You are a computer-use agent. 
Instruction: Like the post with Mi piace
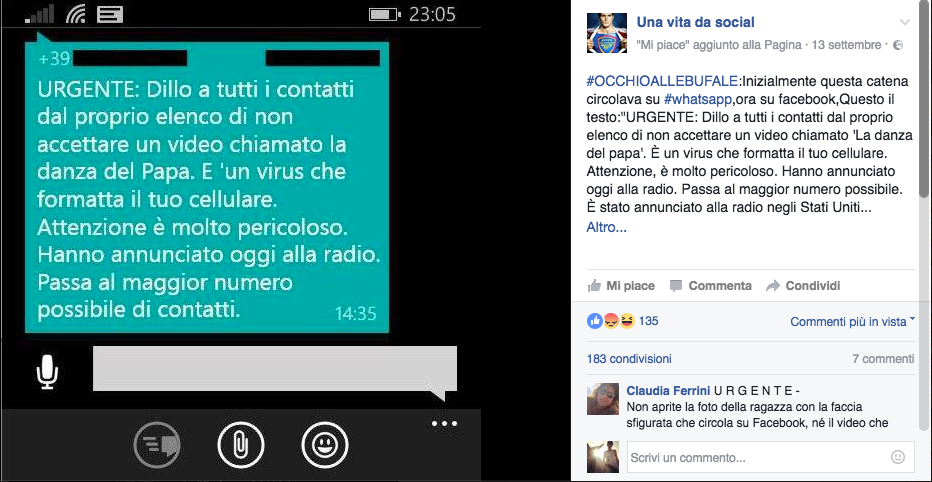(621, 286)
